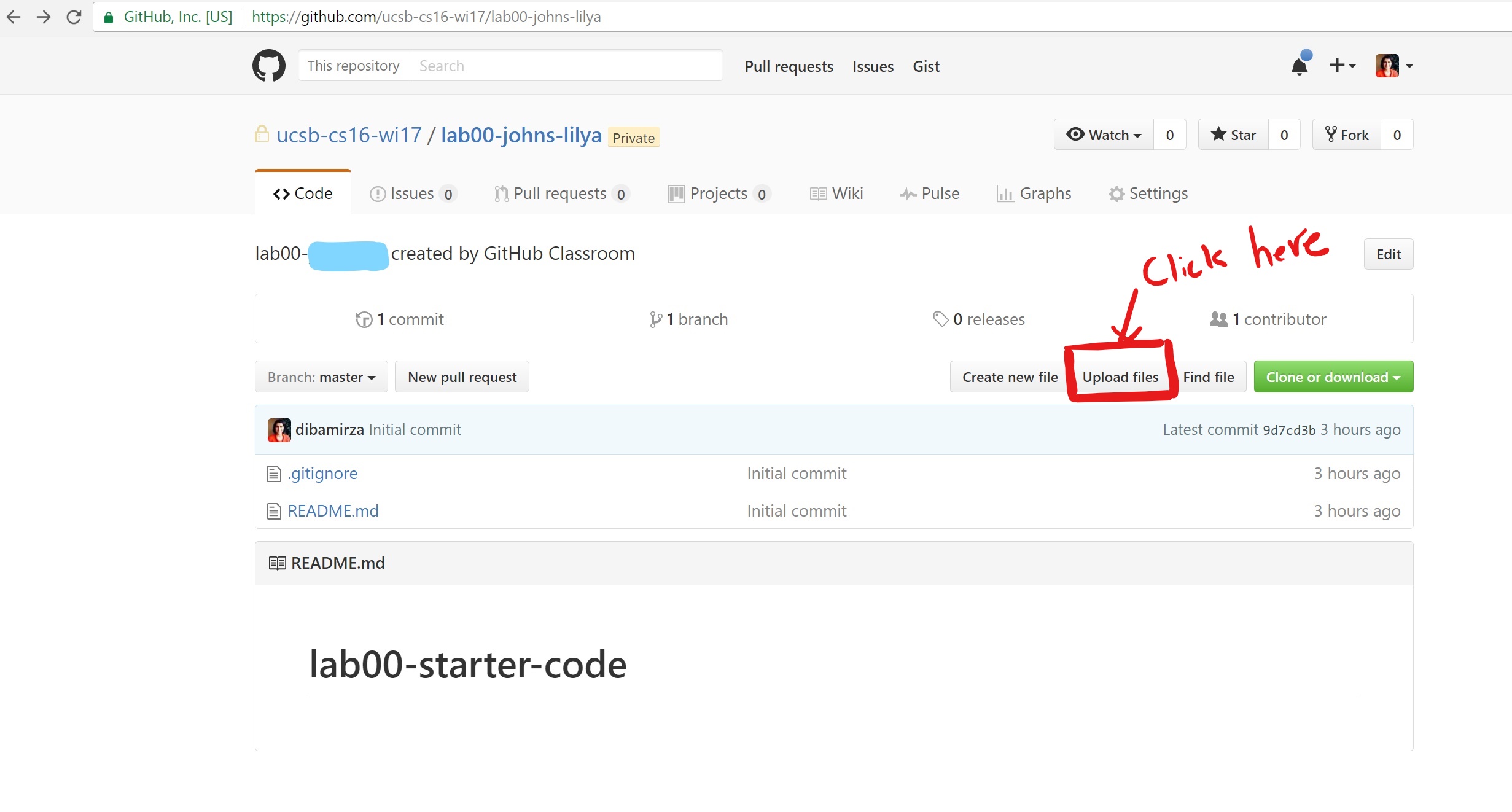
Task: Click the private repository lock icon
Action: (262, 134)
